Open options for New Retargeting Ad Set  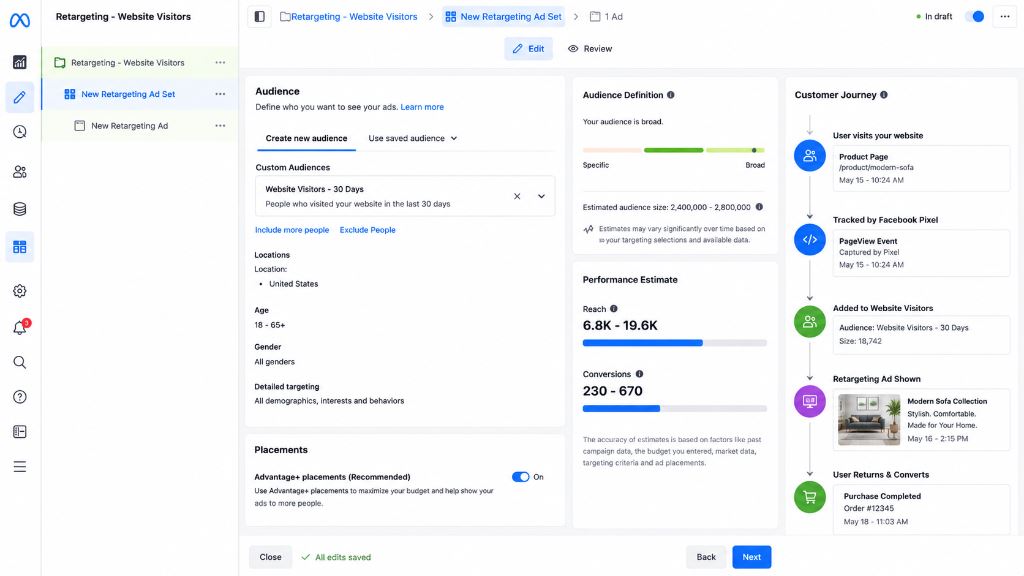(x=220, y=94)
